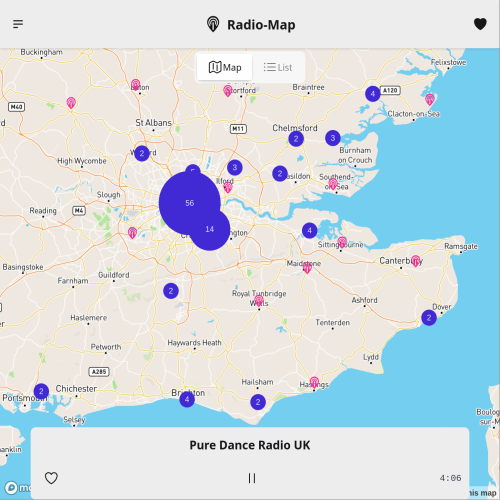
Task: Open the 2-station cluster south of Hailsham
Action: (258, 402)
